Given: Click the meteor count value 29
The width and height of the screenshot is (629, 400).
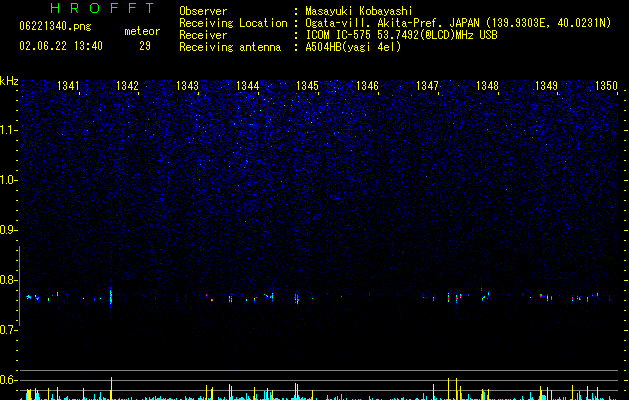Looking at the screenshot, I should (x=145, y=46).
